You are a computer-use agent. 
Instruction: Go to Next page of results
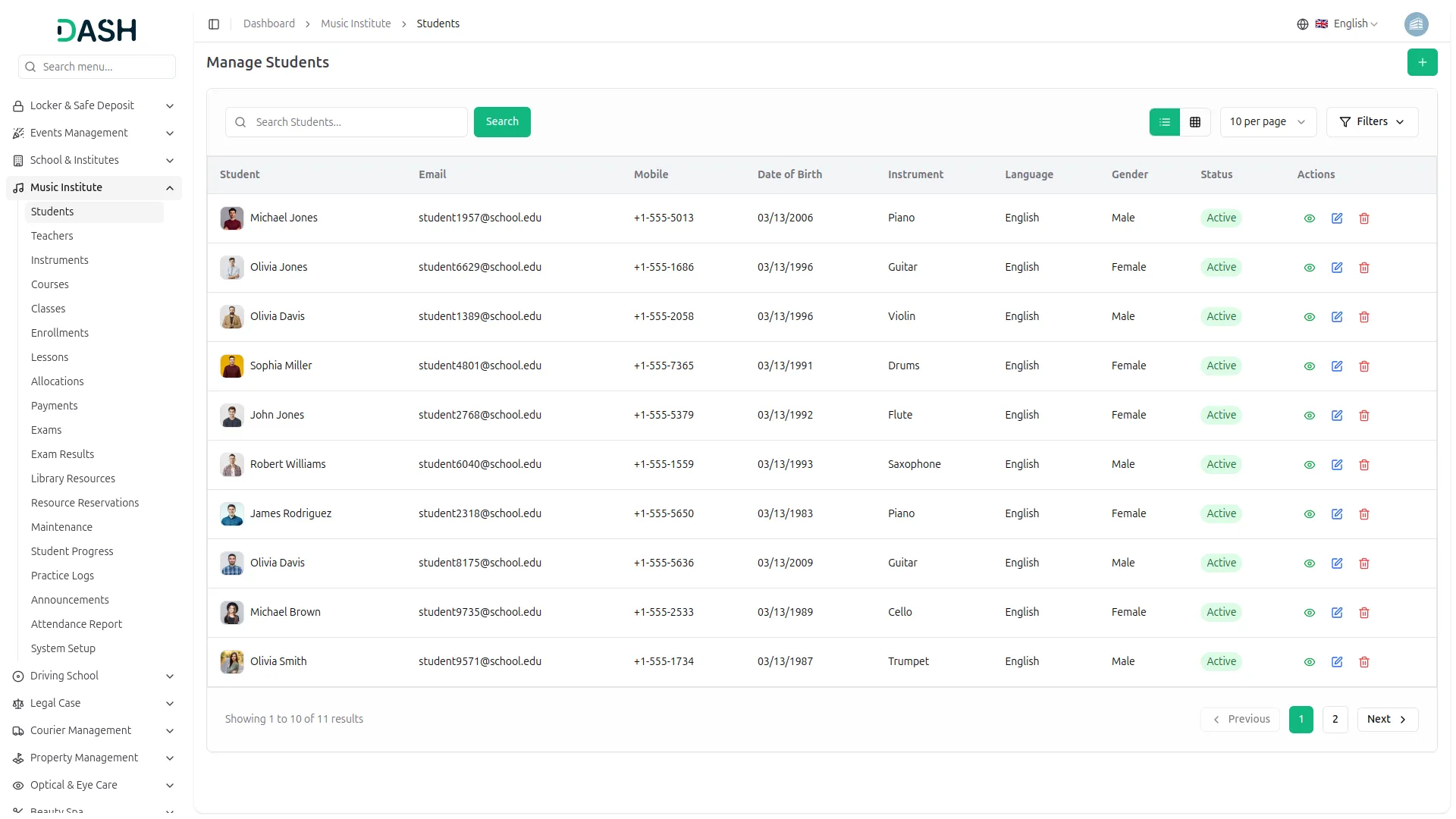pos(1386,719)
